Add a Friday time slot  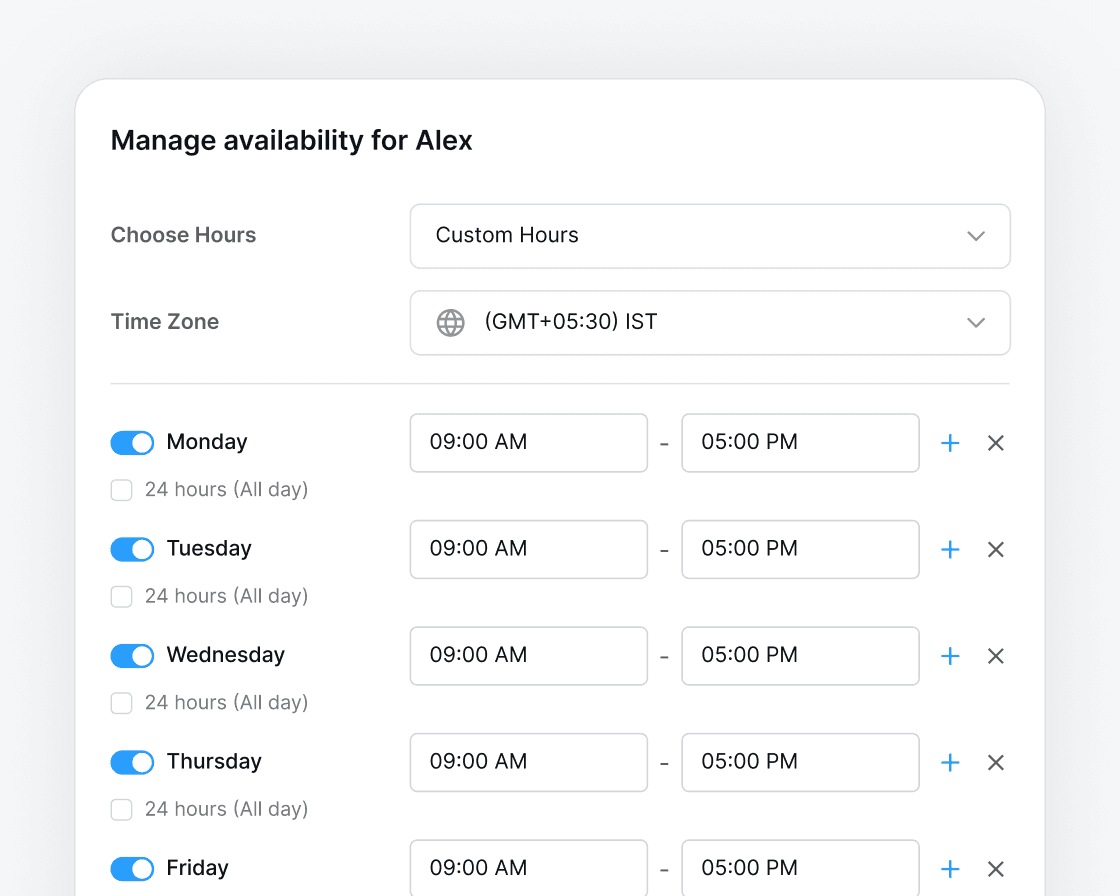click(x=950, y=869)
